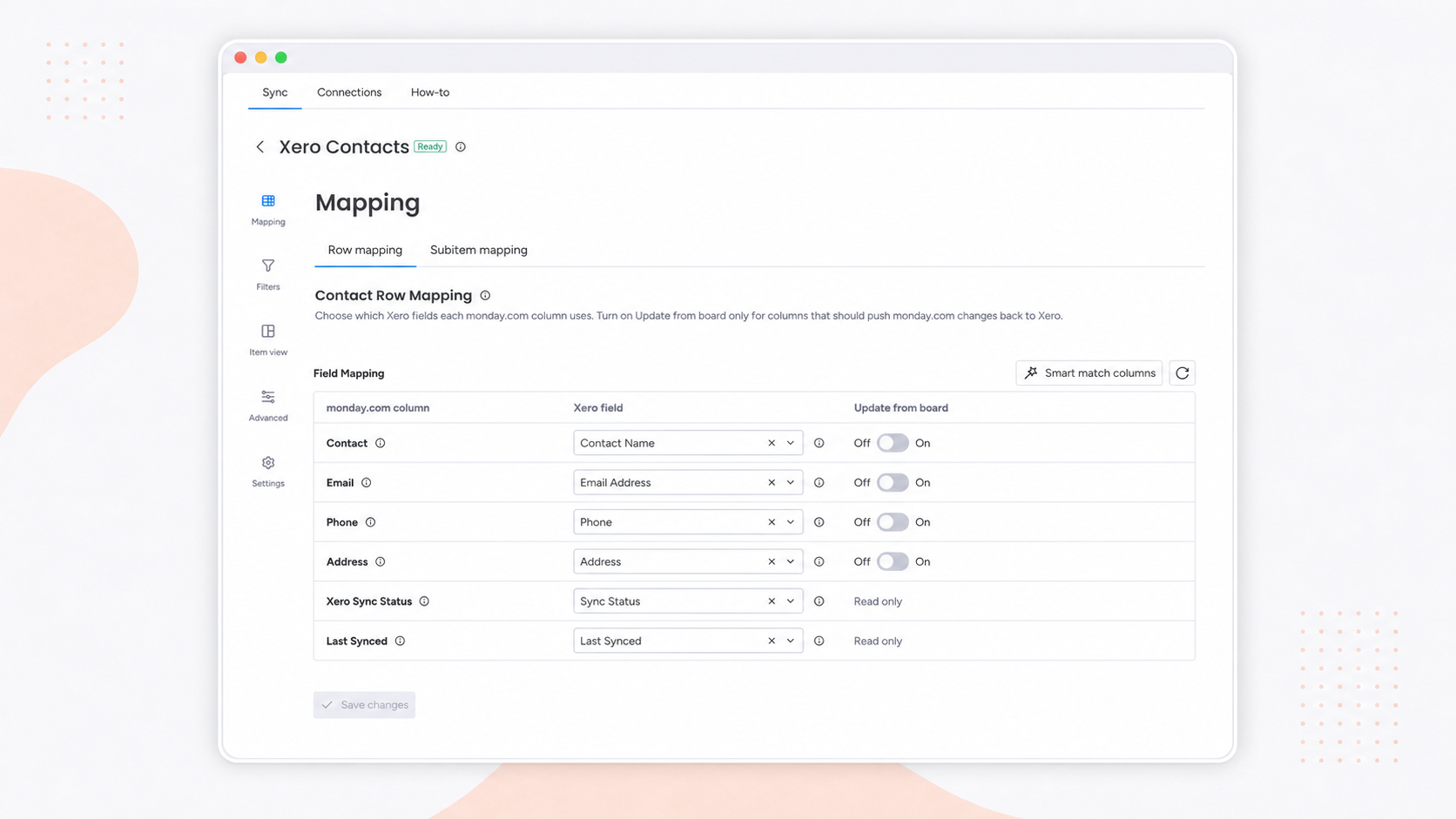Clear the Contact Name field selection
Viewport: 1456px width, 819px height.
[x=772, y=443]
